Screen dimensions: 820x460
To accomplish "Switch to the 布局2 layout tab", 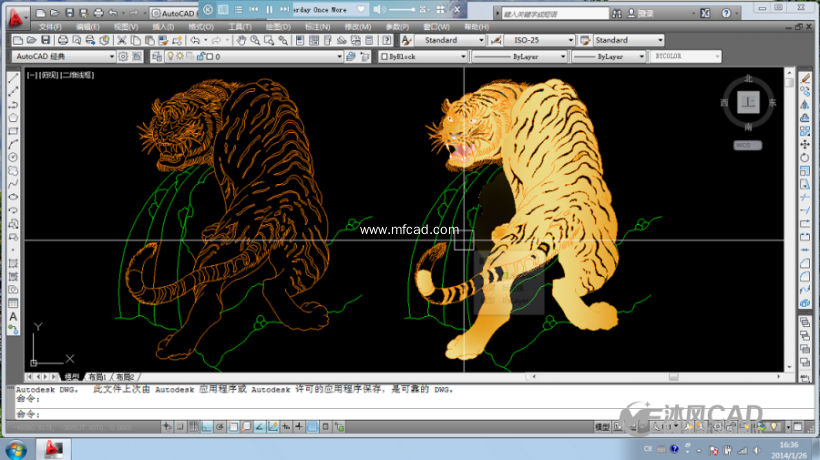I will tap(125, 377).
